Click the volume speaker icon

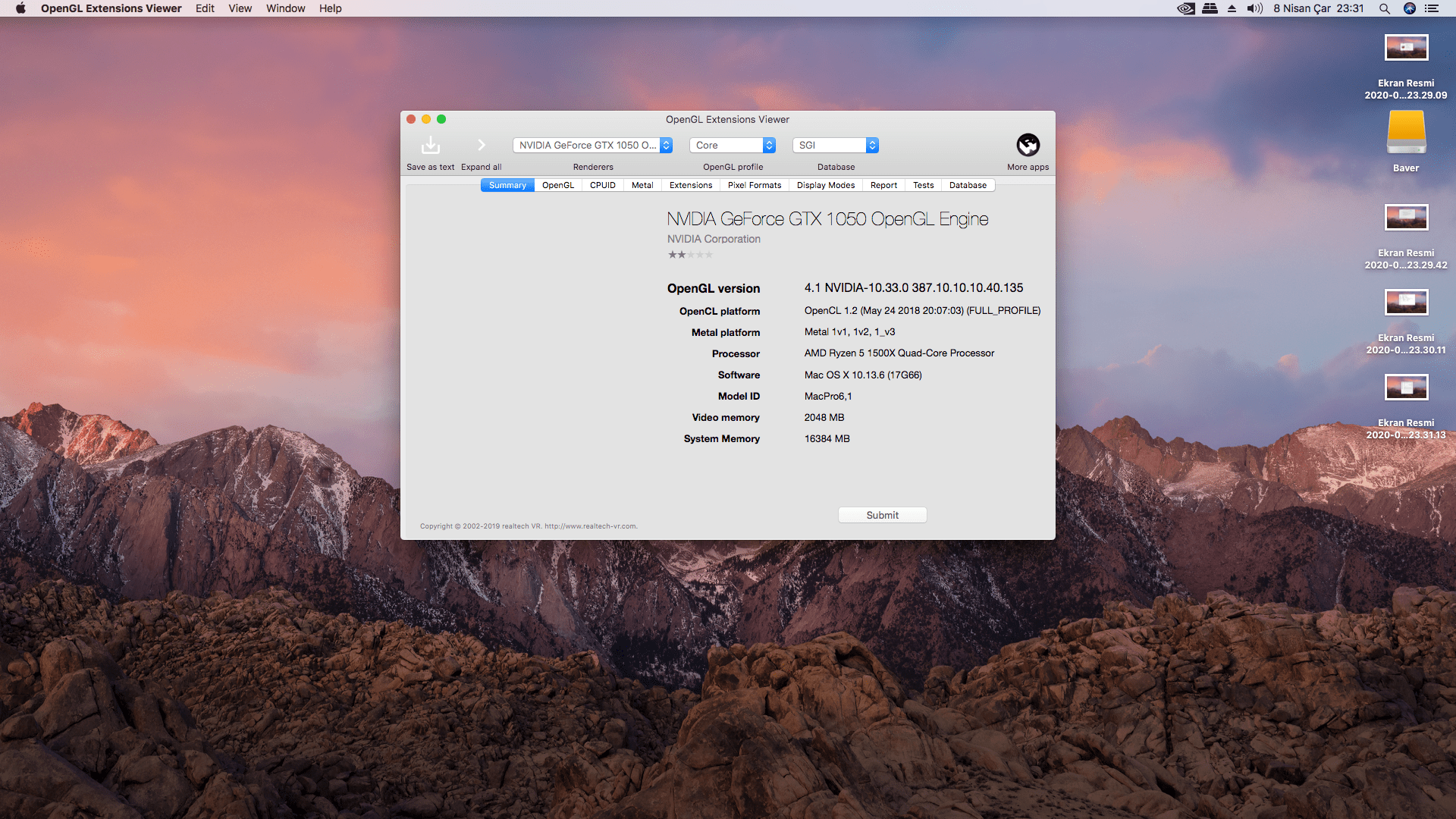[1254, 8]
